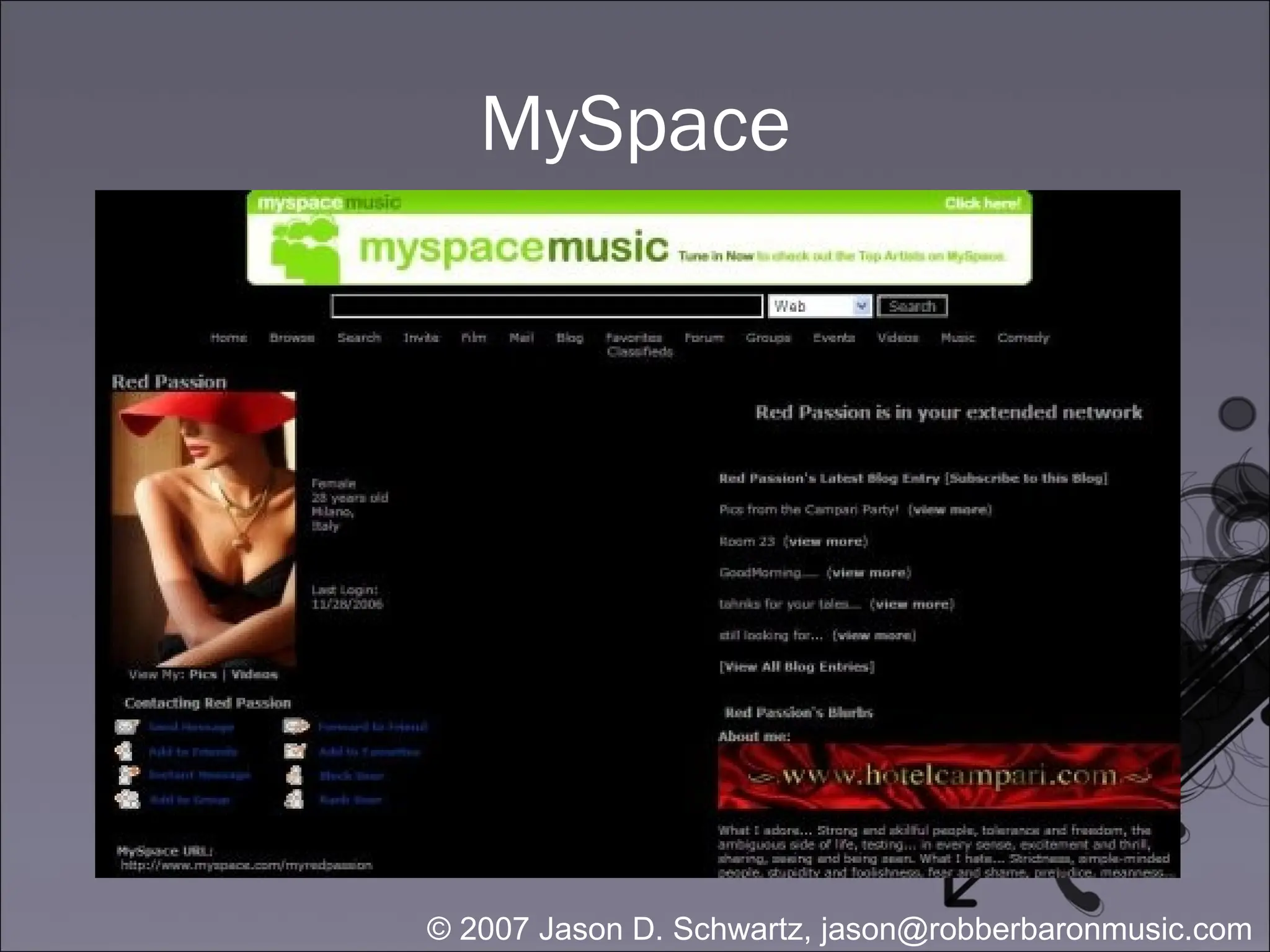
Task: Click the Red Passion profile name heading
Action: click(x=169, y=382)
